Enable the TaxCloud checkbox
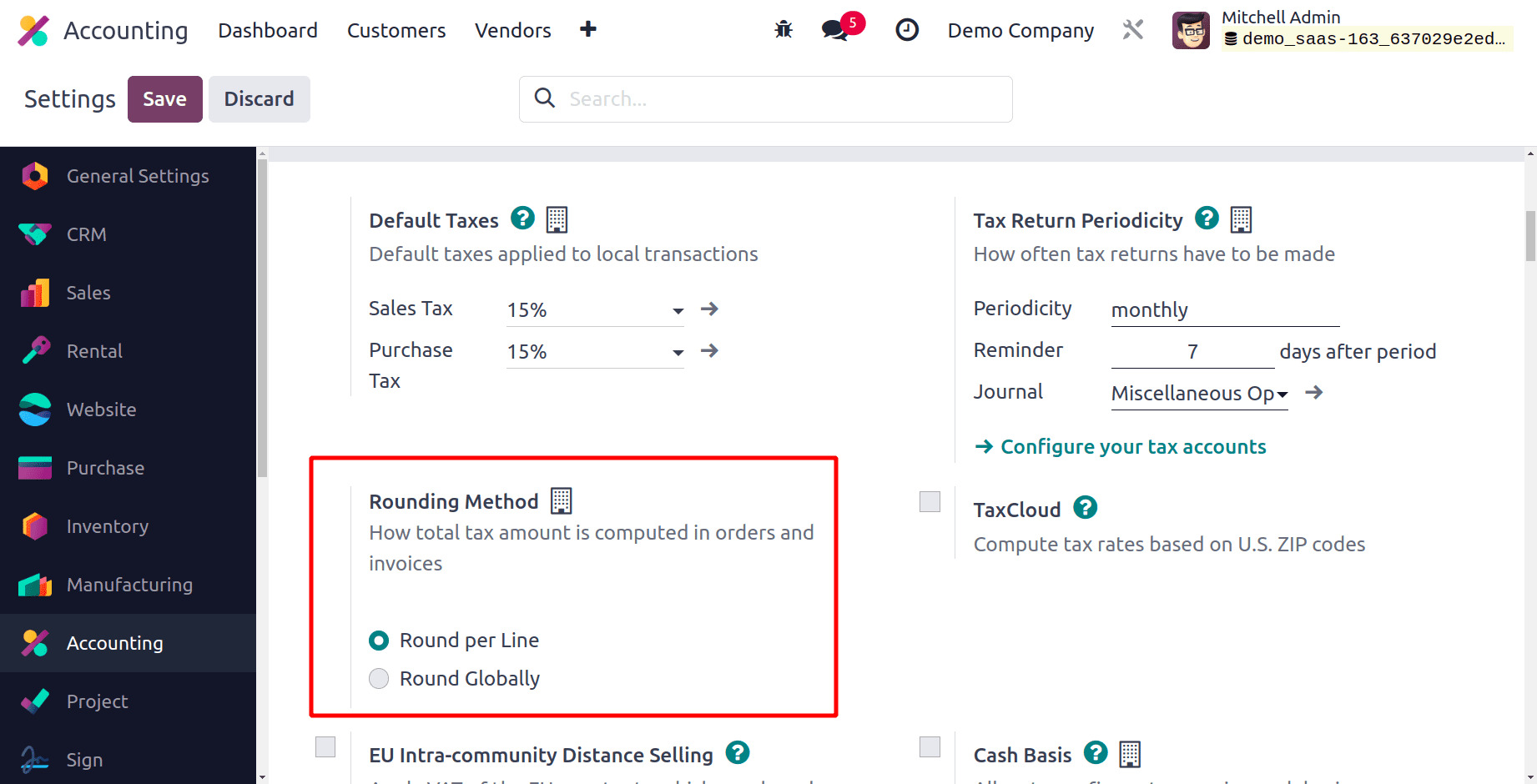Screen dimensions: 1537x784 (x=930, y=501)
